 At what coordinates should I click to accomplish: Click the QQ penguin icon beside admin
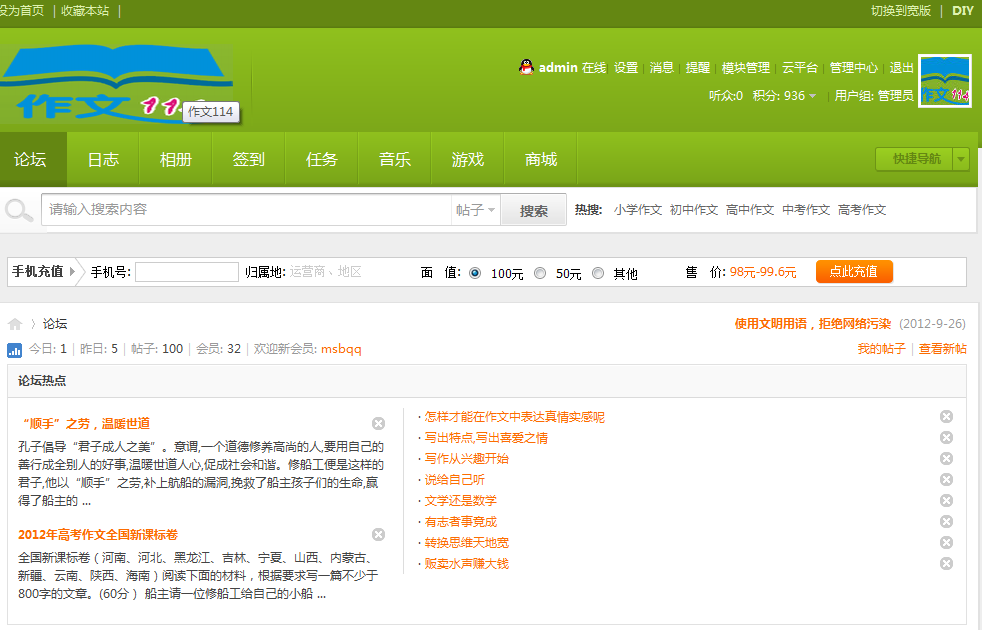(526, 67)
